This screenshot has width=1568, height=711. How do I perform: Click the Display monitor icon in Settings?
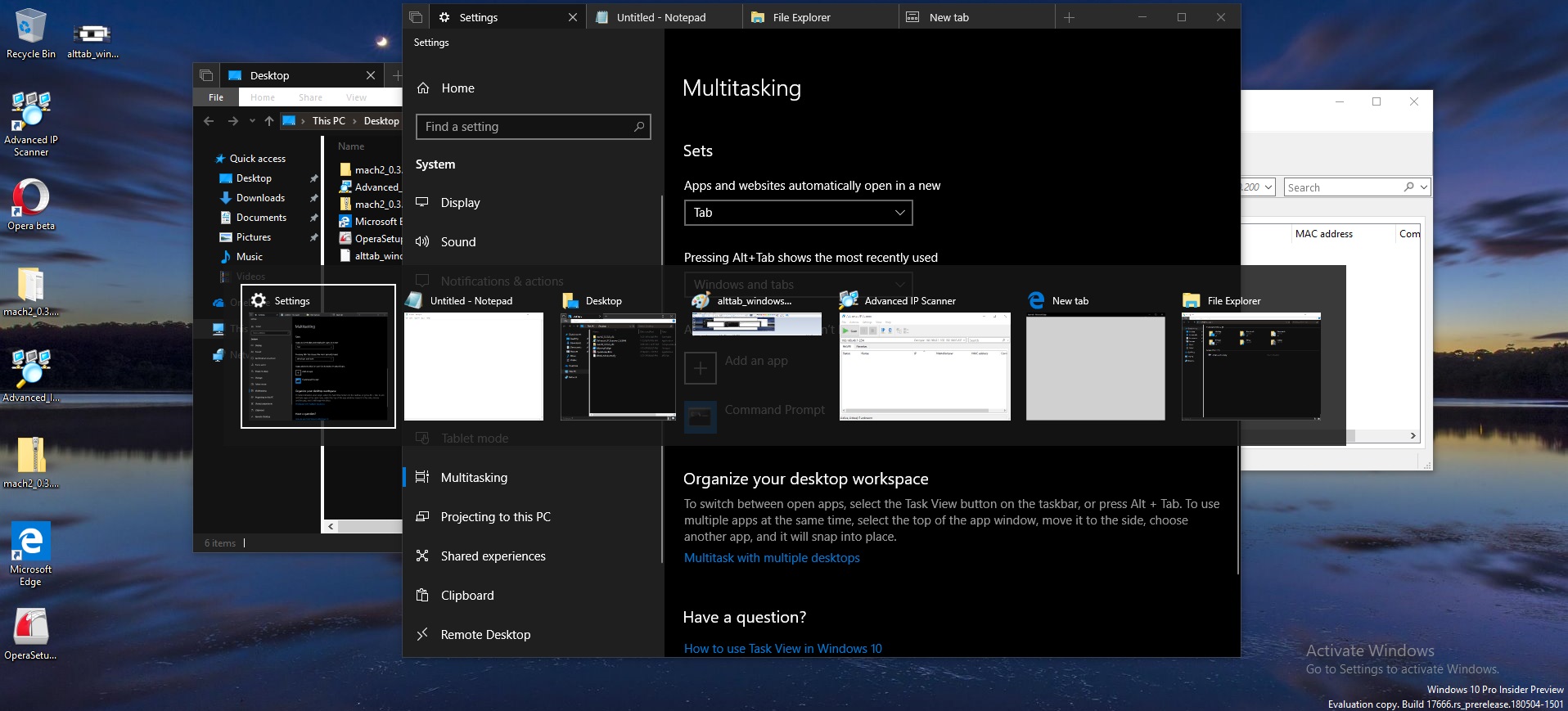pyautogui.click(x=422, y=202)
